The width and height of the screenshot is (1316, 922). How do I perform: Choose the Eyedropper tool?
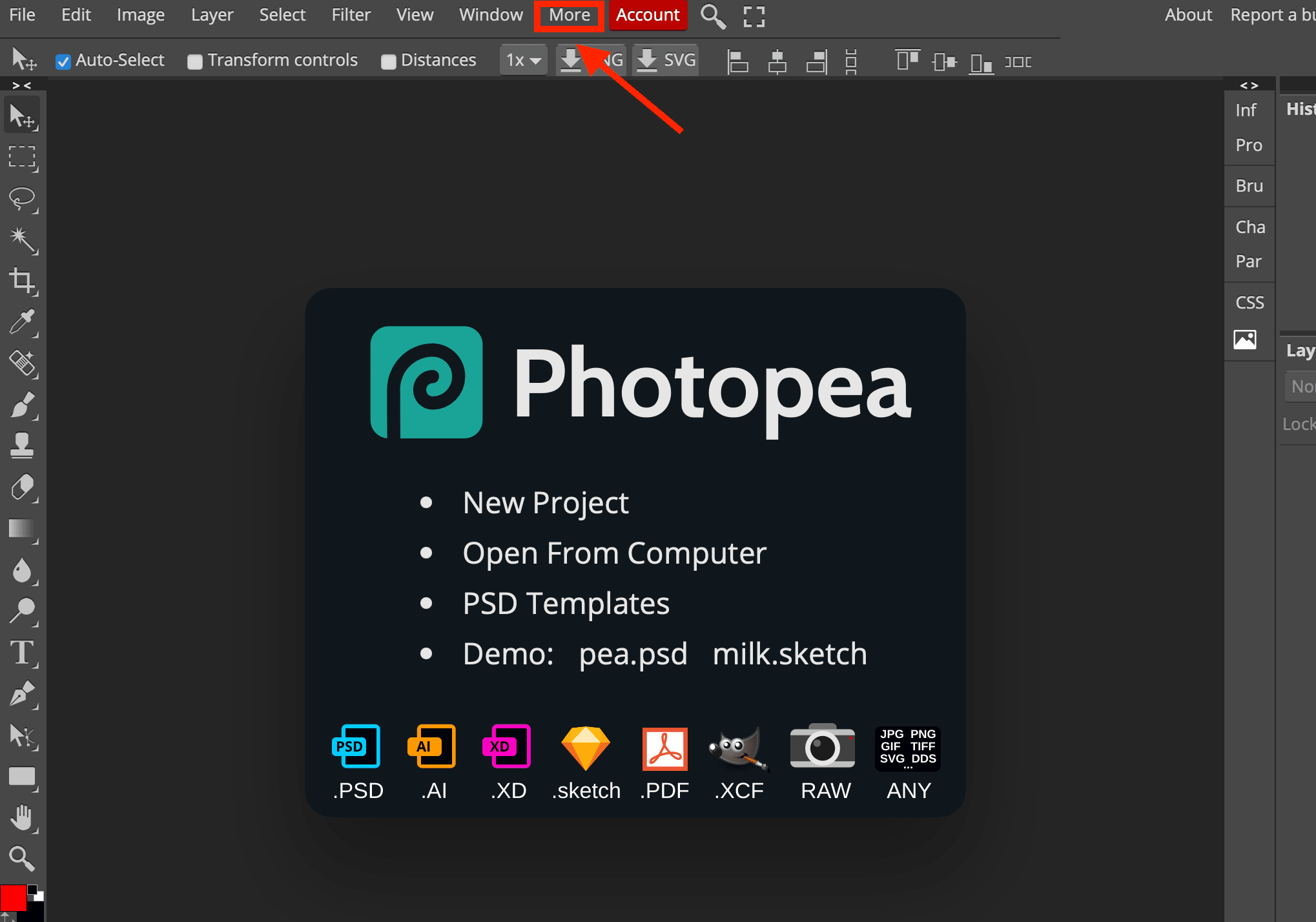(22, 322)
